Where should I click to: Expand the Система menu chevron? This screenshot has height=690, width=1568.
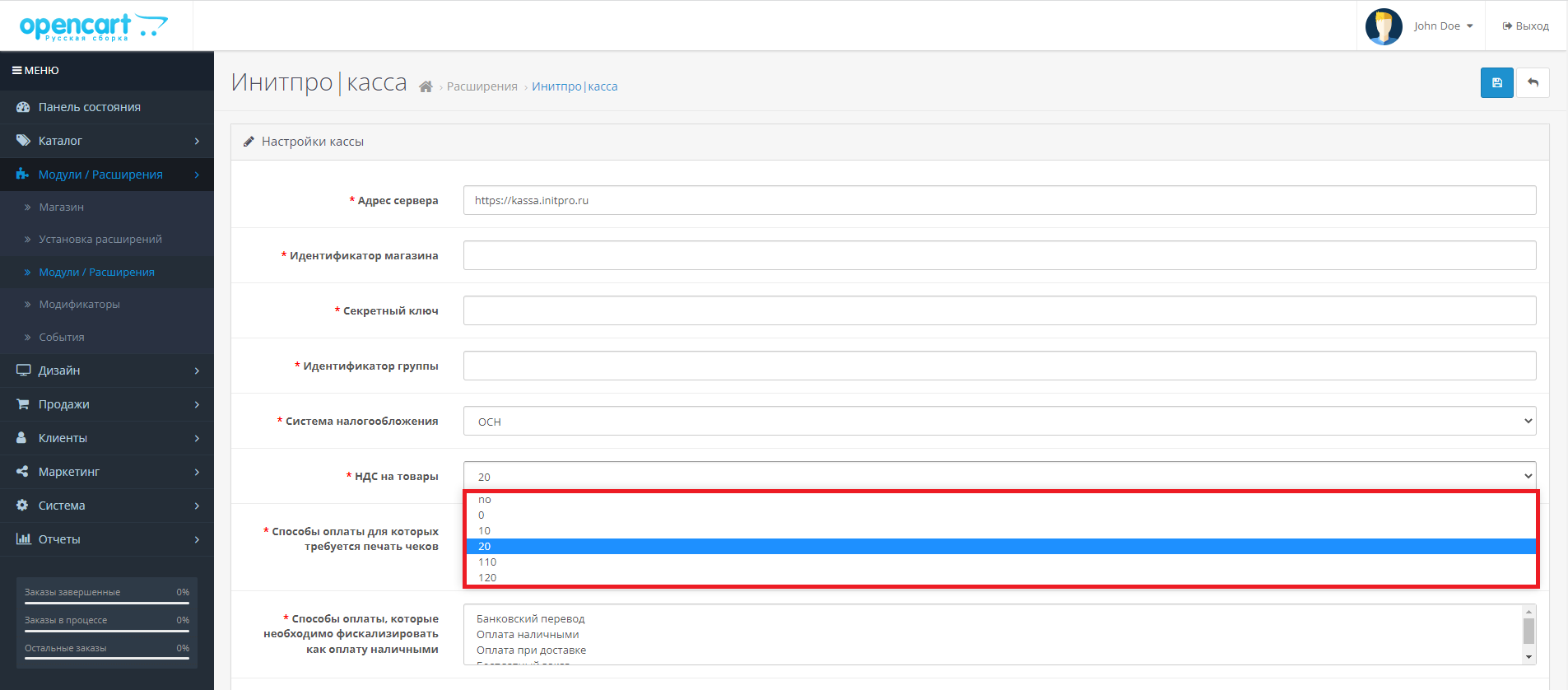pos(197,506)
